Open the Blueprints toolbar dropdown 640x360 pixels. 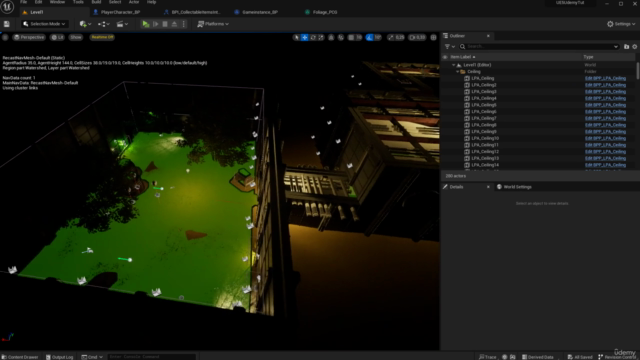104,24
